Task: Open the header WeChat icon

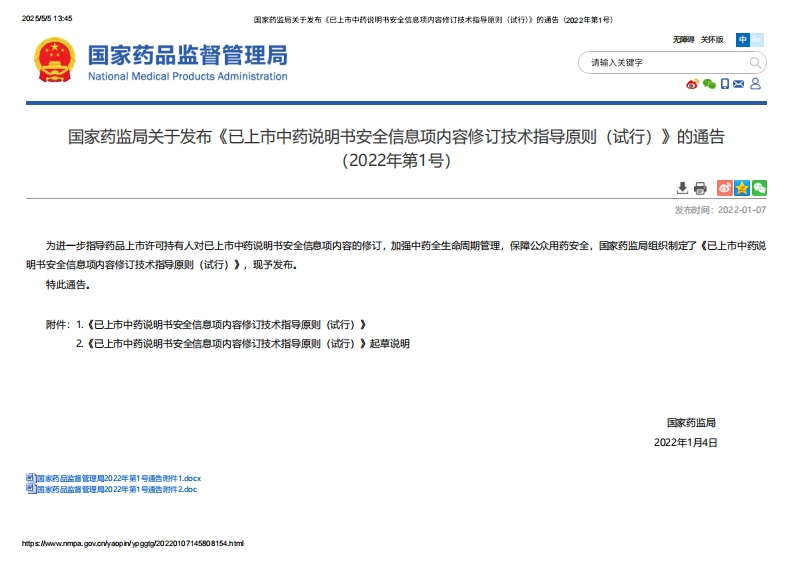Action: tap(709, 84)
